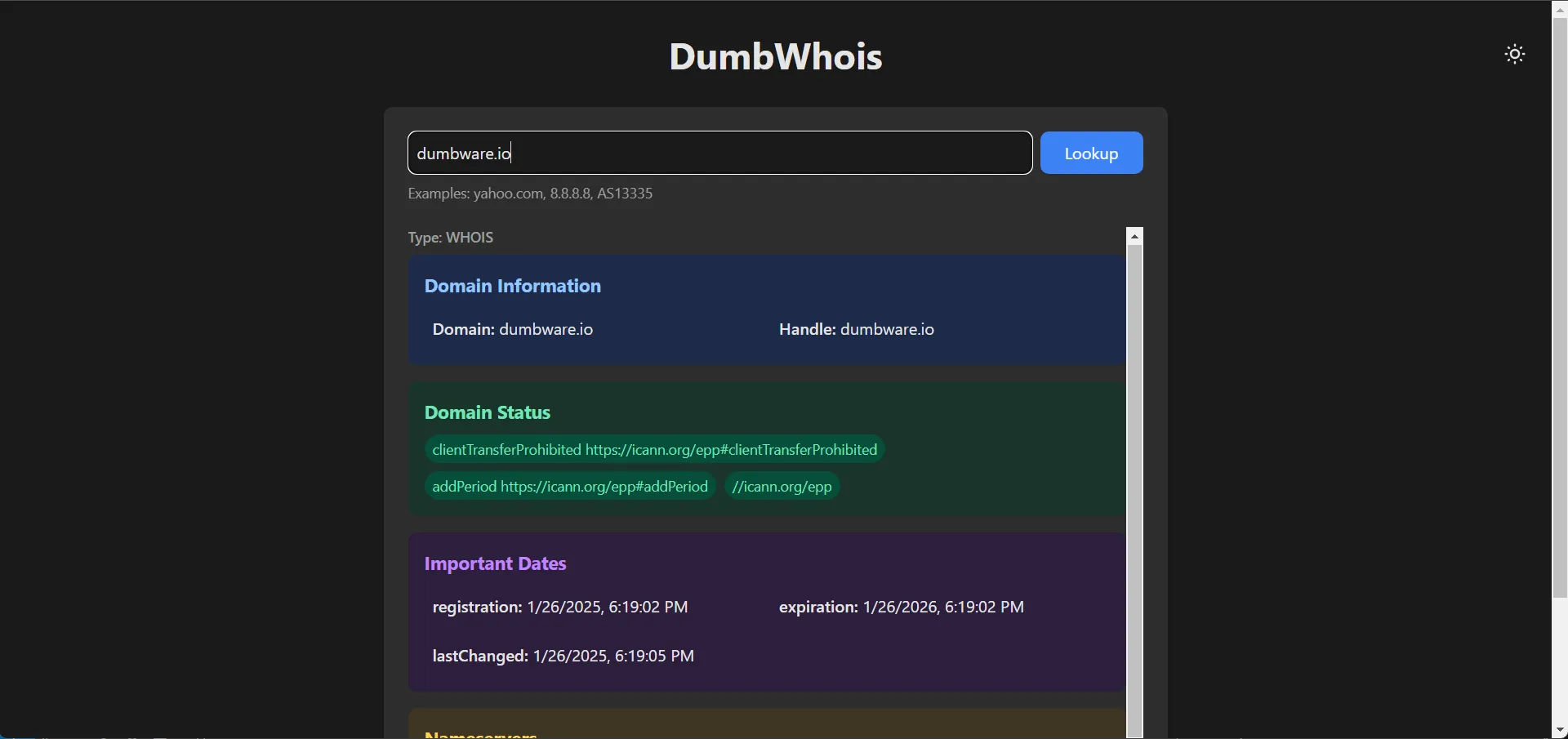Click the results panel scroll-up arrow
Image resolution: width=1568 pixels, height=739 pixels.
1134,236
